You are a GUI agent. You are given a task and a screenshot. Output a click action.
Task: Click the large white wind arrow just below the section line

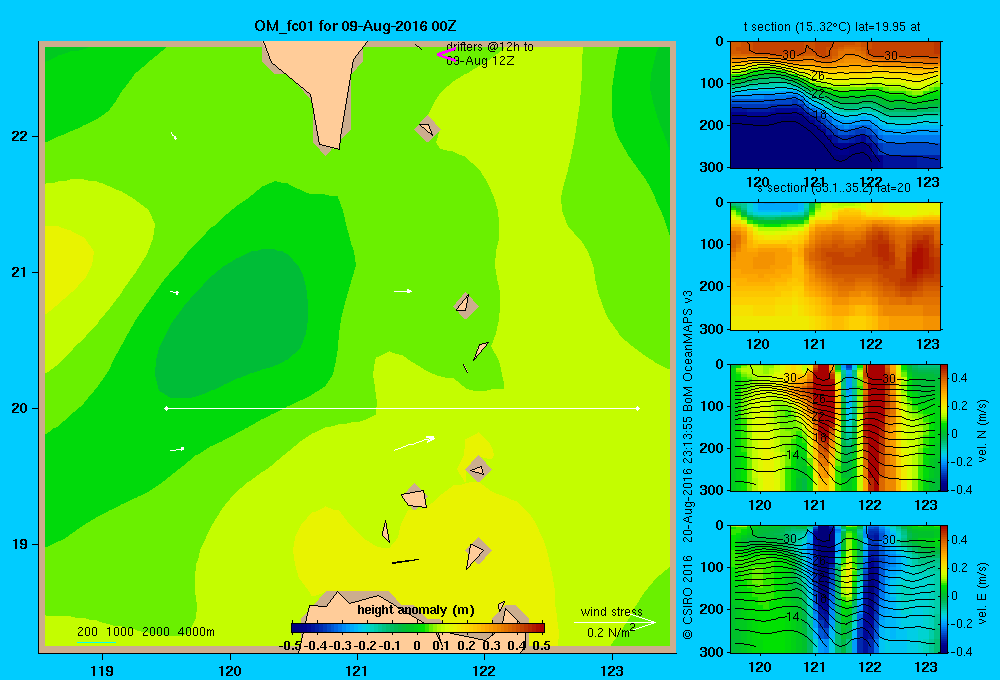(415, 443)
